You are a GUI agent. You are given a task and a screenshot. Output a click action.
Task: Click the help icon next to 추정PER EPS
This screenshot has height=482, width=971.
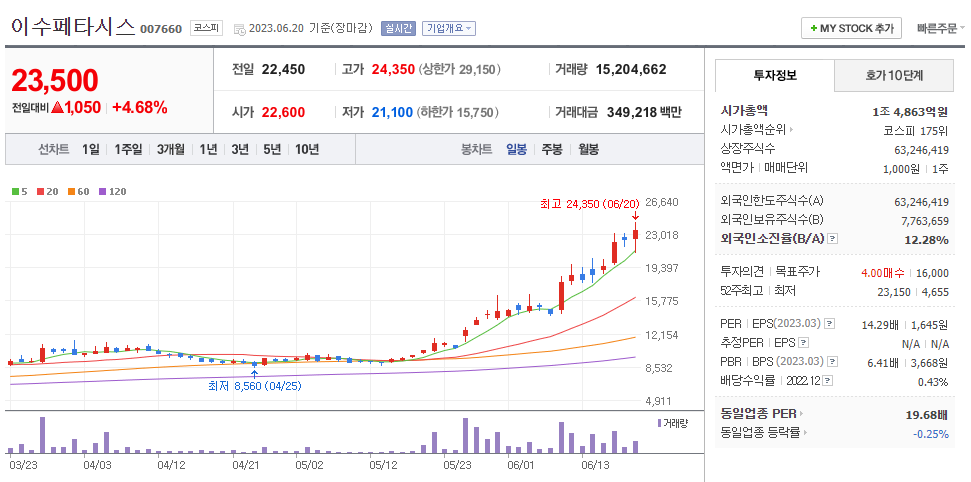coord(803,343)
